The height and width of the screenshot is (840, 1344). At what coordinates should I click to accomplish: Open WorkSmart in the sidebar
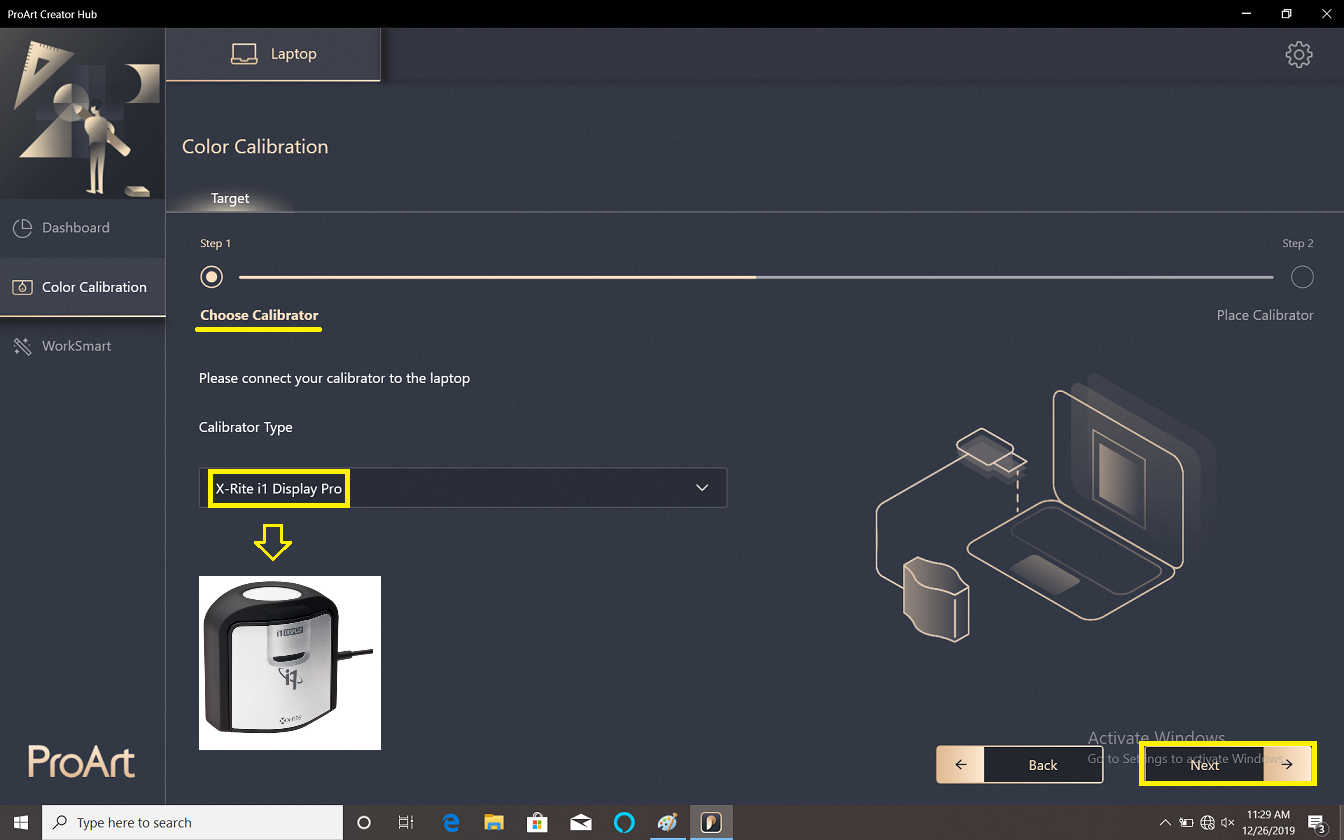[x=82, y=346]
